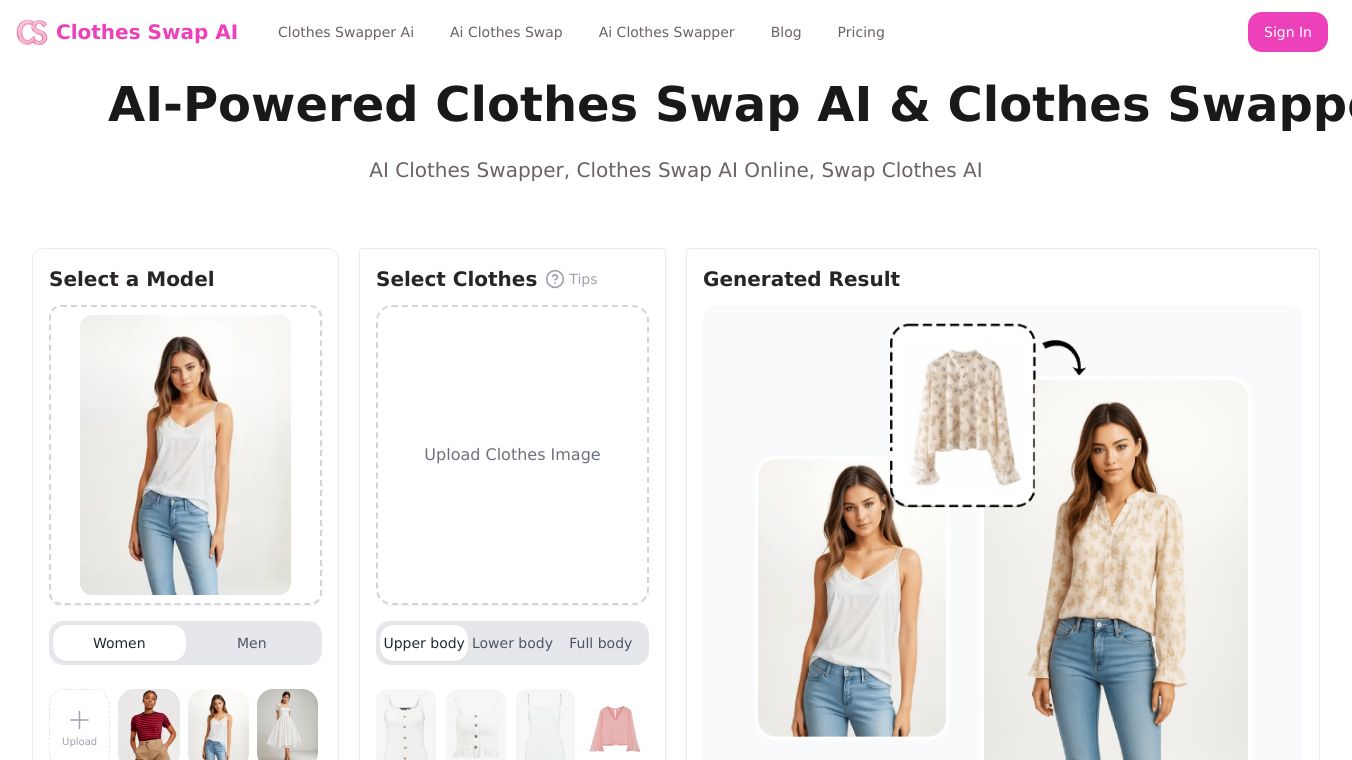
Task: Select the Lower body clothes category
Action: point(512,643)
